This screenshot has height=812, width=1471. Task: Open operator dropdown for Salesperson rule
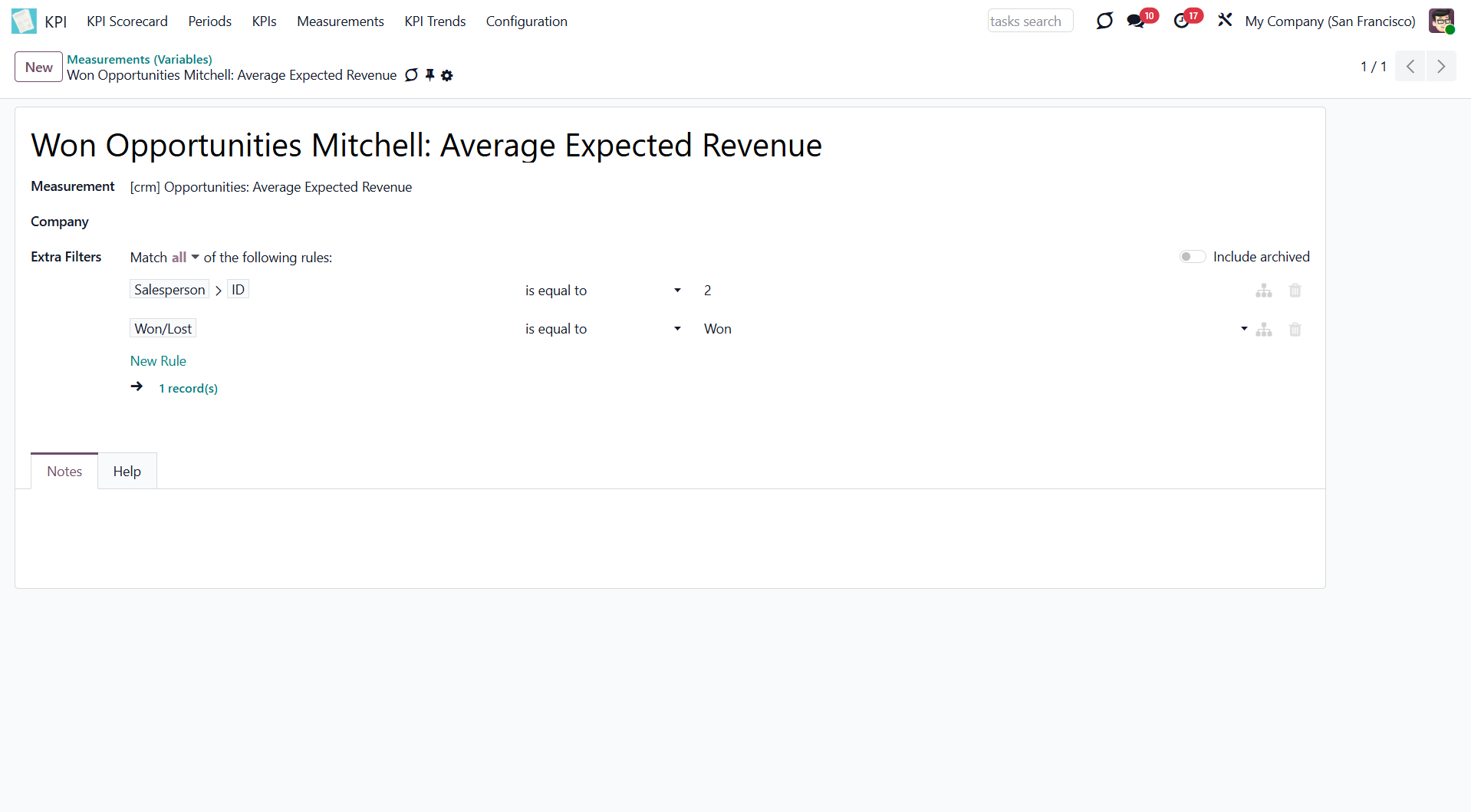click(x=602, y=291)
